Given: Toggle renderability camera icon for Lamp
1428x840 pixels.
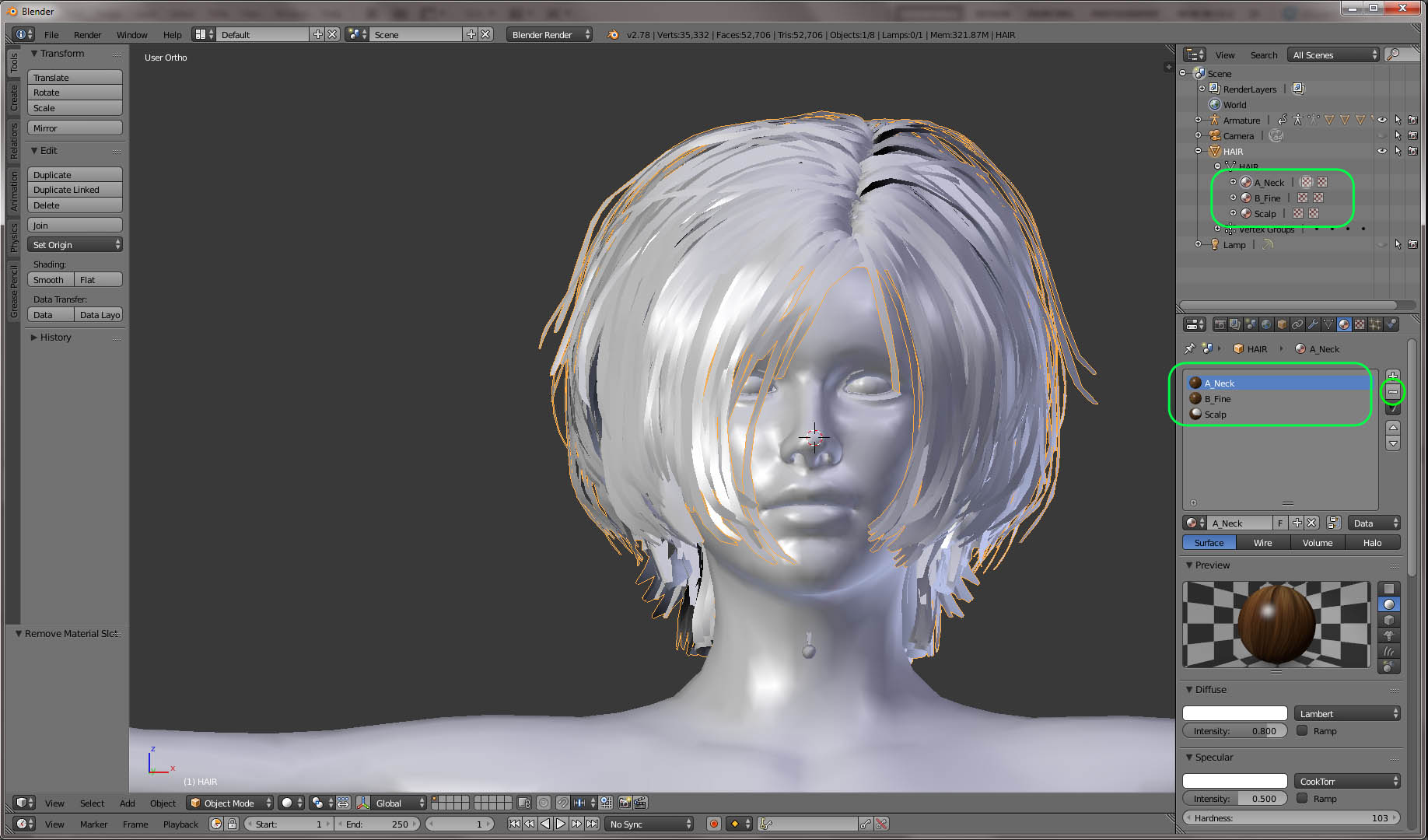Looking at the screenshot, I should pyautogui.click(x=1412, y=244).
